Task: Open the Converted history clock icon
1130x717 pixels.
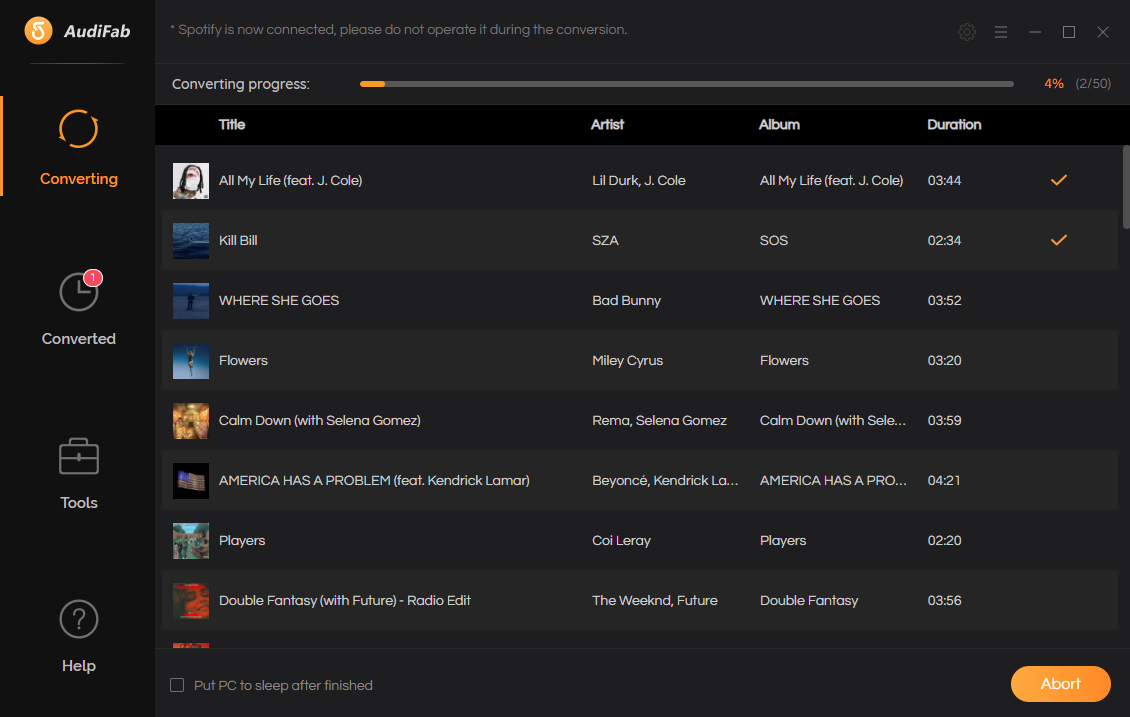Action: 79,292
